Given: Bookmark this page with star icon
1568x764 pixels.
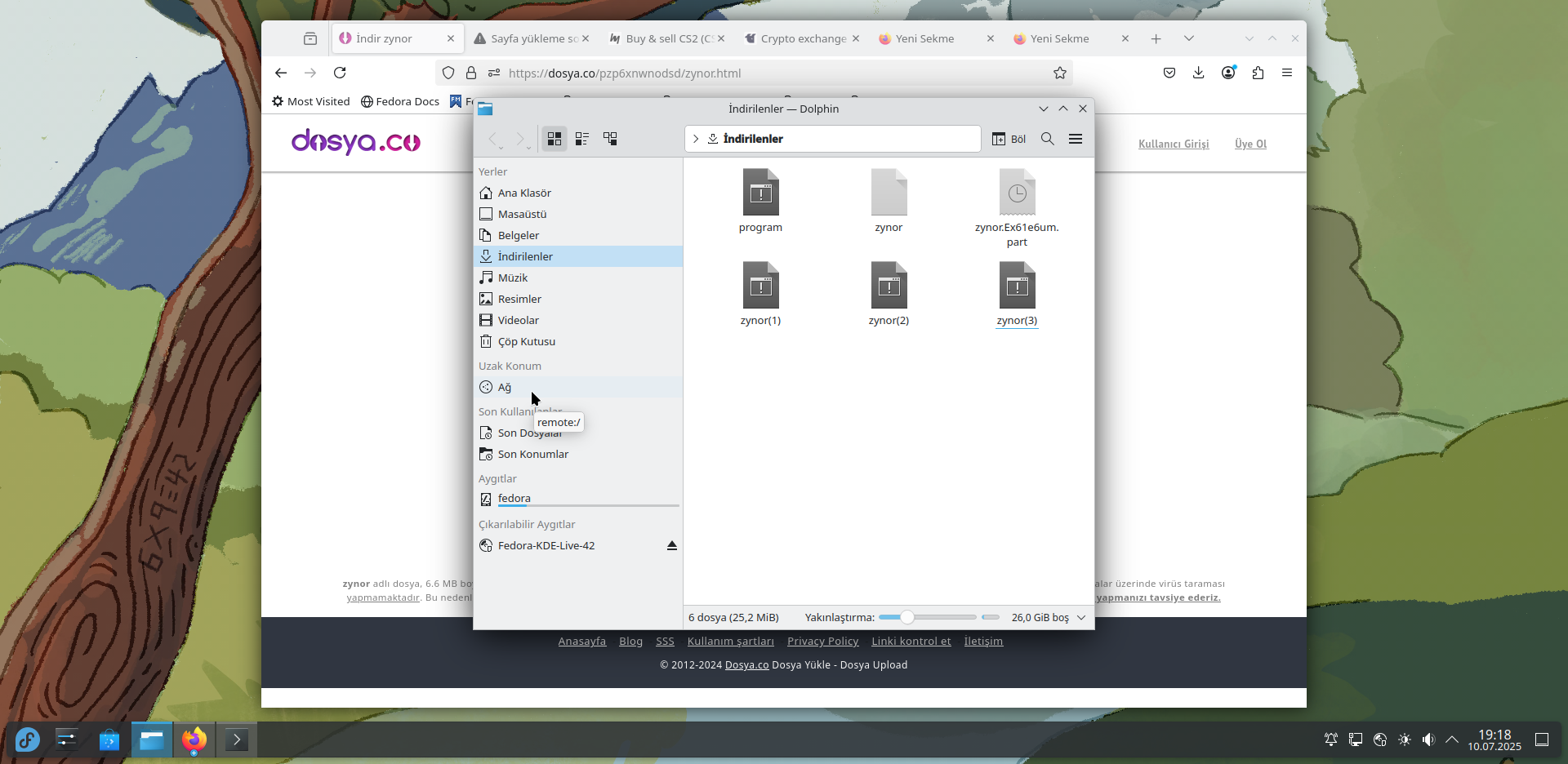Looking at the screenshot, I should (1060, 73).
